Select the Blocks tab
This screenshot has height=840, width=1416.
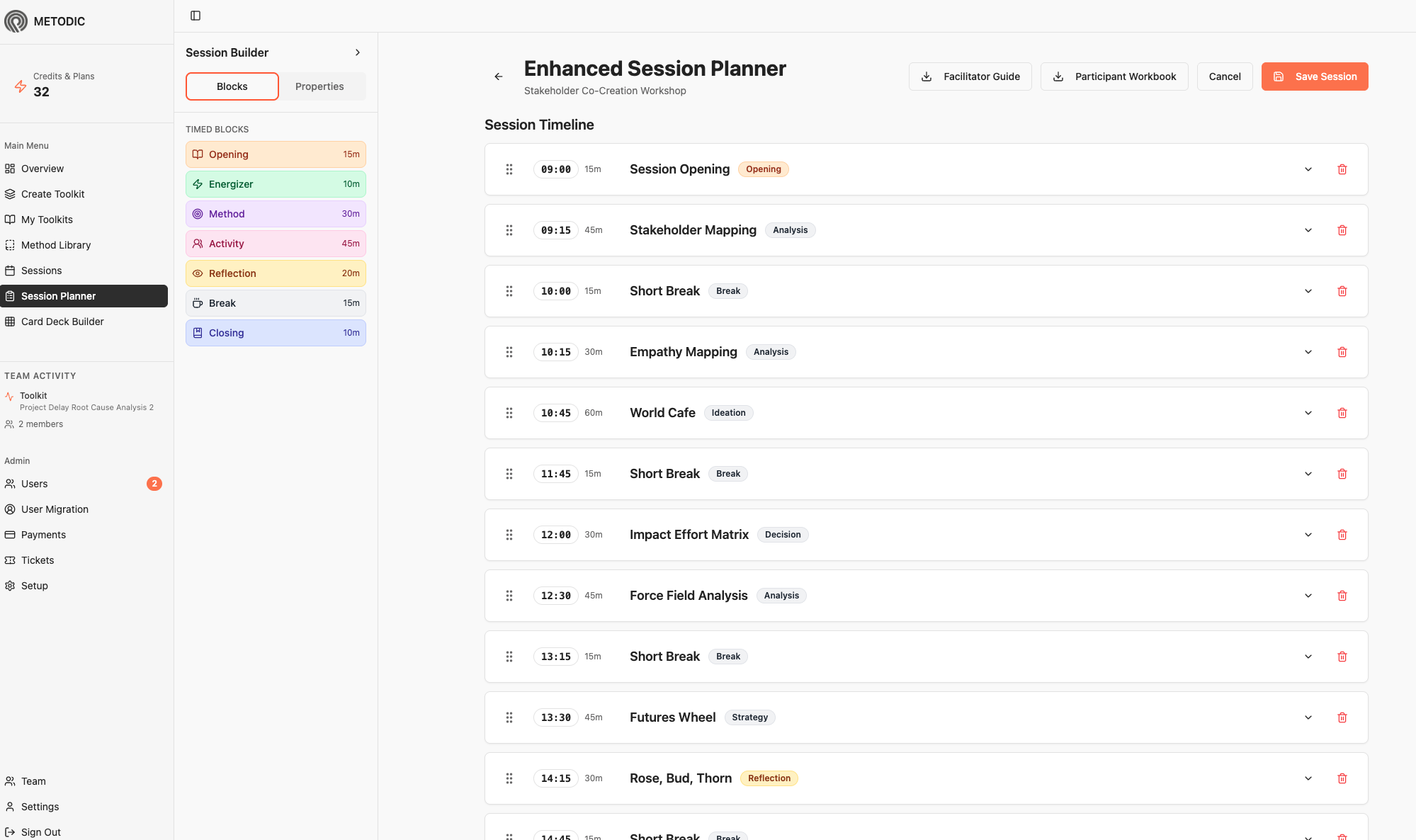tap(232, 86)
